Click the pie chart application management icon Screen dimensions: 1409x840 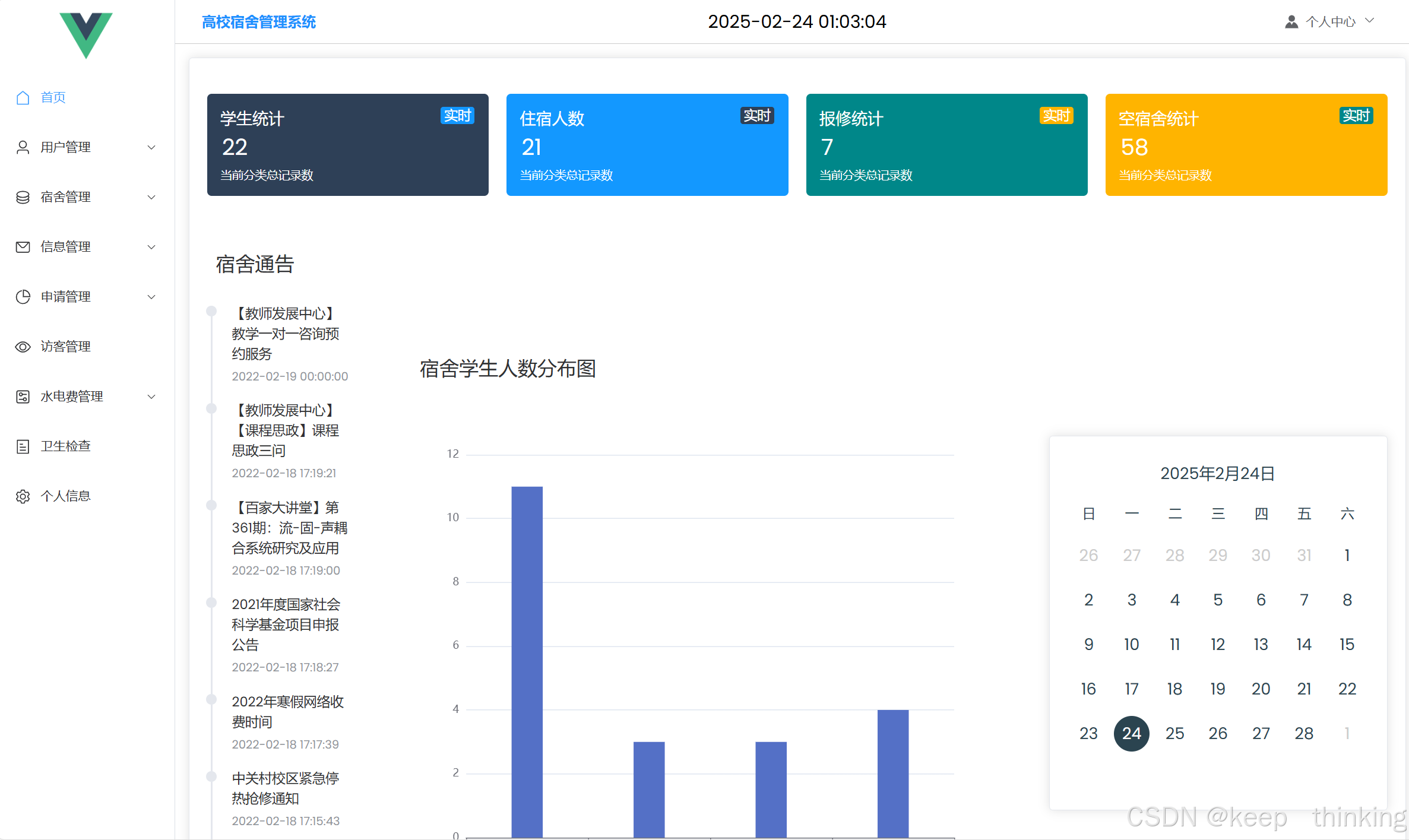click(23, 297)
